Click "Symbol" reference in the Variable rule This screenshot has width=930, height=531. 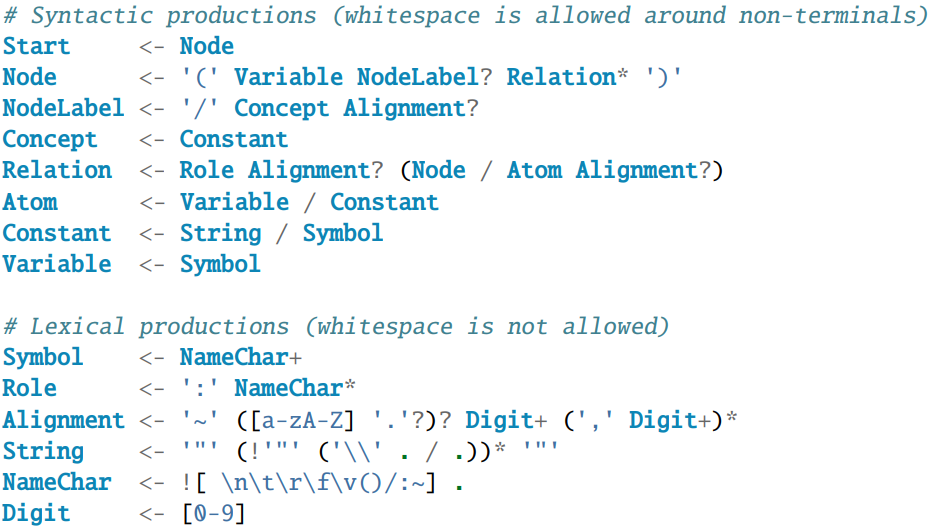click(220, 264)
